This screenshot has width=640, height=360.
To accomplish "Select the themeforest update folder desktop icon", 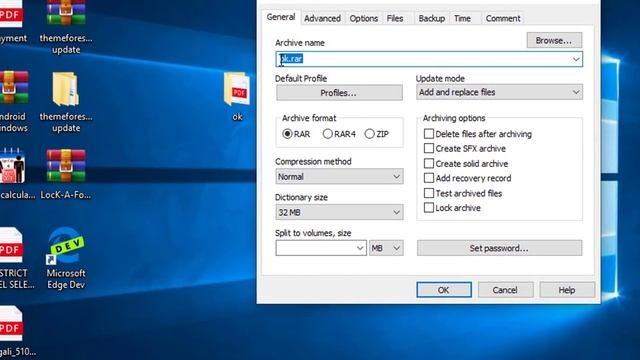I will tap(66, 102).
